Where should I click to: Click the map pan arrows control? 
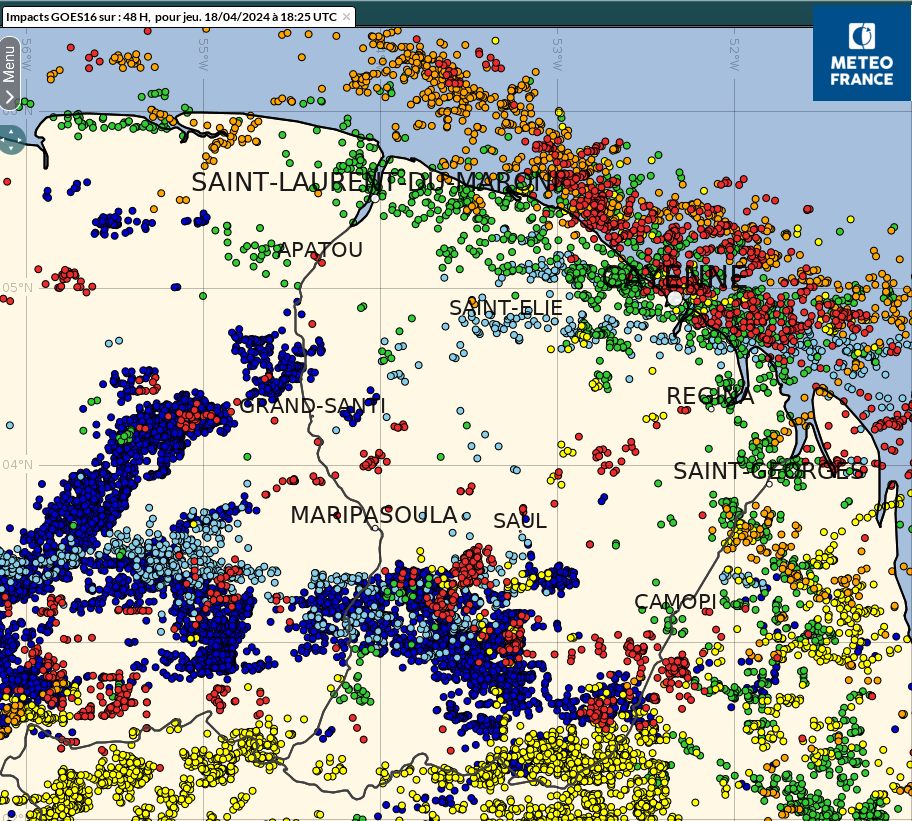click(x=10, y=139)
